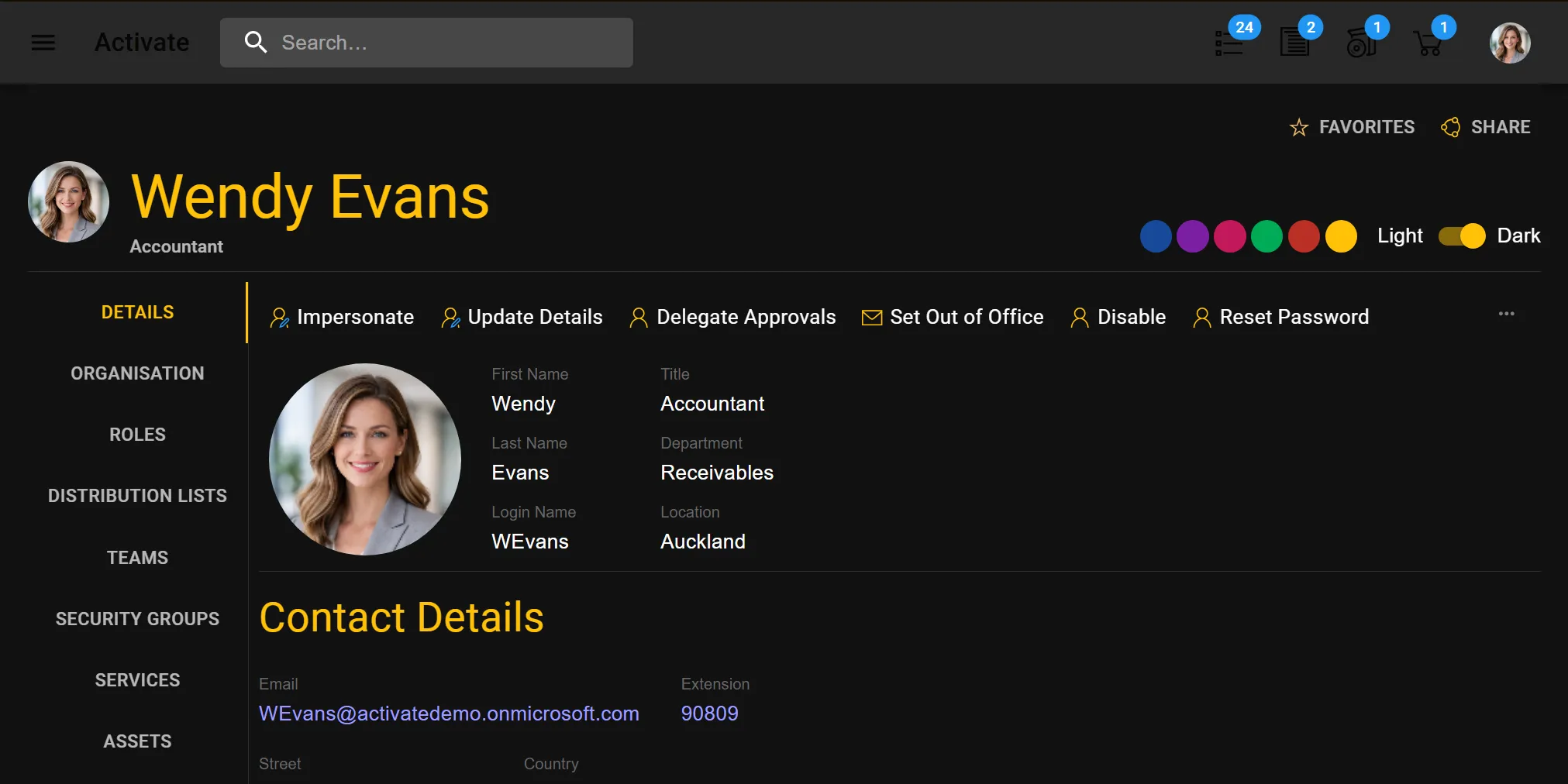
Task: Click the Dark theme label
Action: [x=1518, y=236]
